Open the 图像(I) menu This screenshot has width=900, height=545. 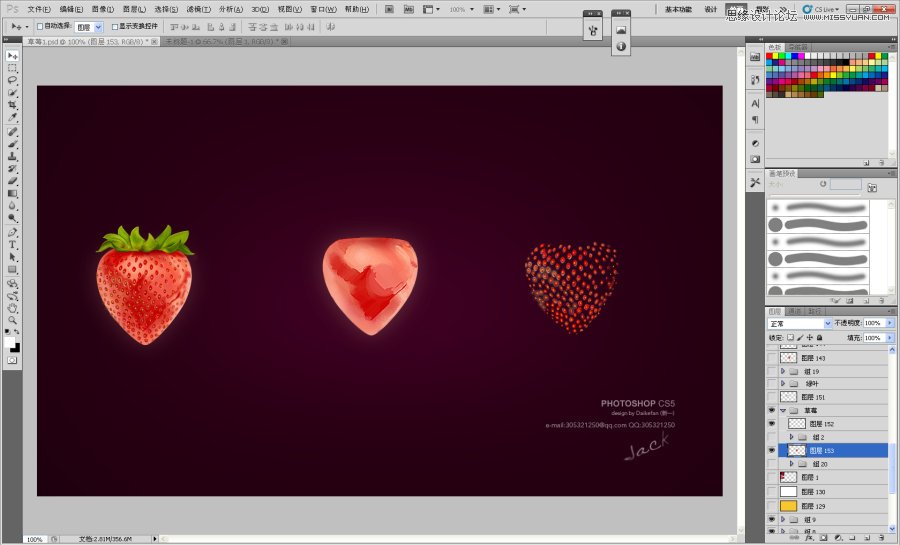101,9
